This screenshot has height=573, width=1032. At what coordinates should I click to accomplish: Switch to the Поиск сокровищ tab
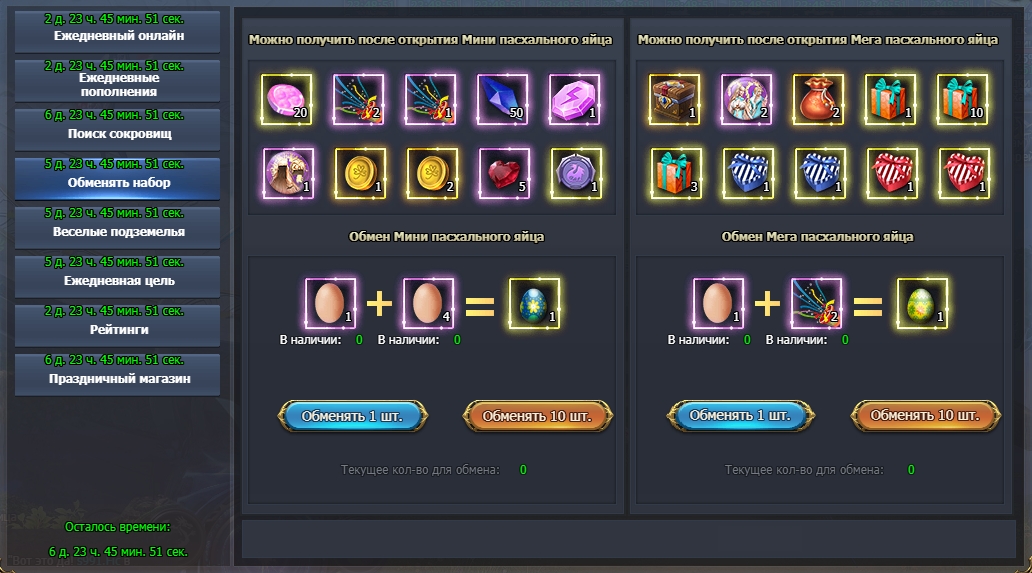pyautogui.click(x=118, y=128)
